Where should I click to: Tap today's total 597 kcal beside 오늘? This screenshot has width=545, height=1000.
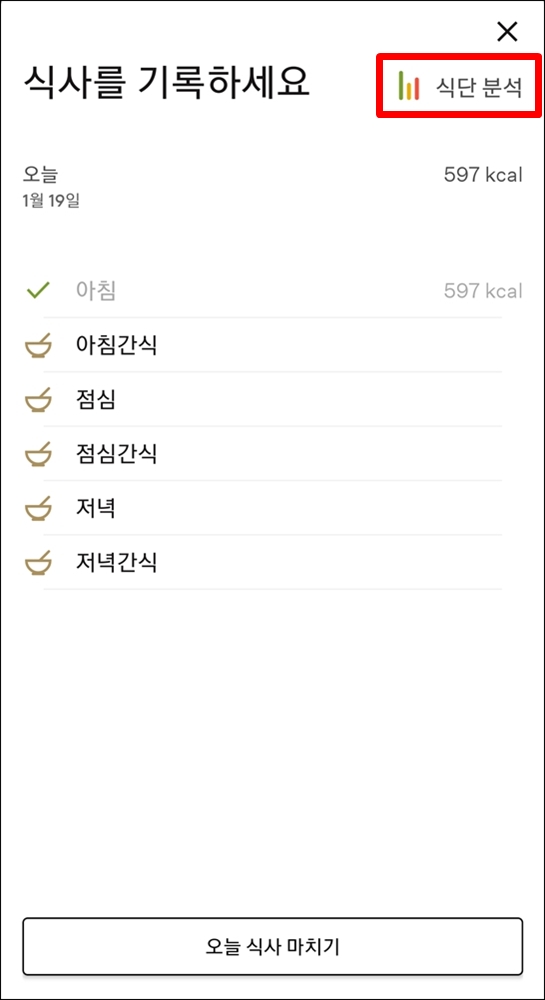pos(483,175)
